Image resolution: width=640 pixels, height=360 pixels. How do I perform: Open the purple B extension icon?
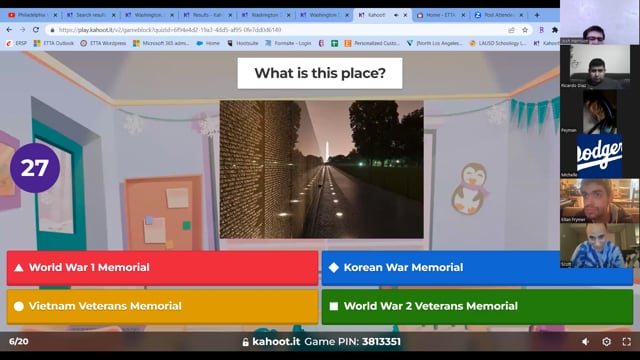point(541,30)
